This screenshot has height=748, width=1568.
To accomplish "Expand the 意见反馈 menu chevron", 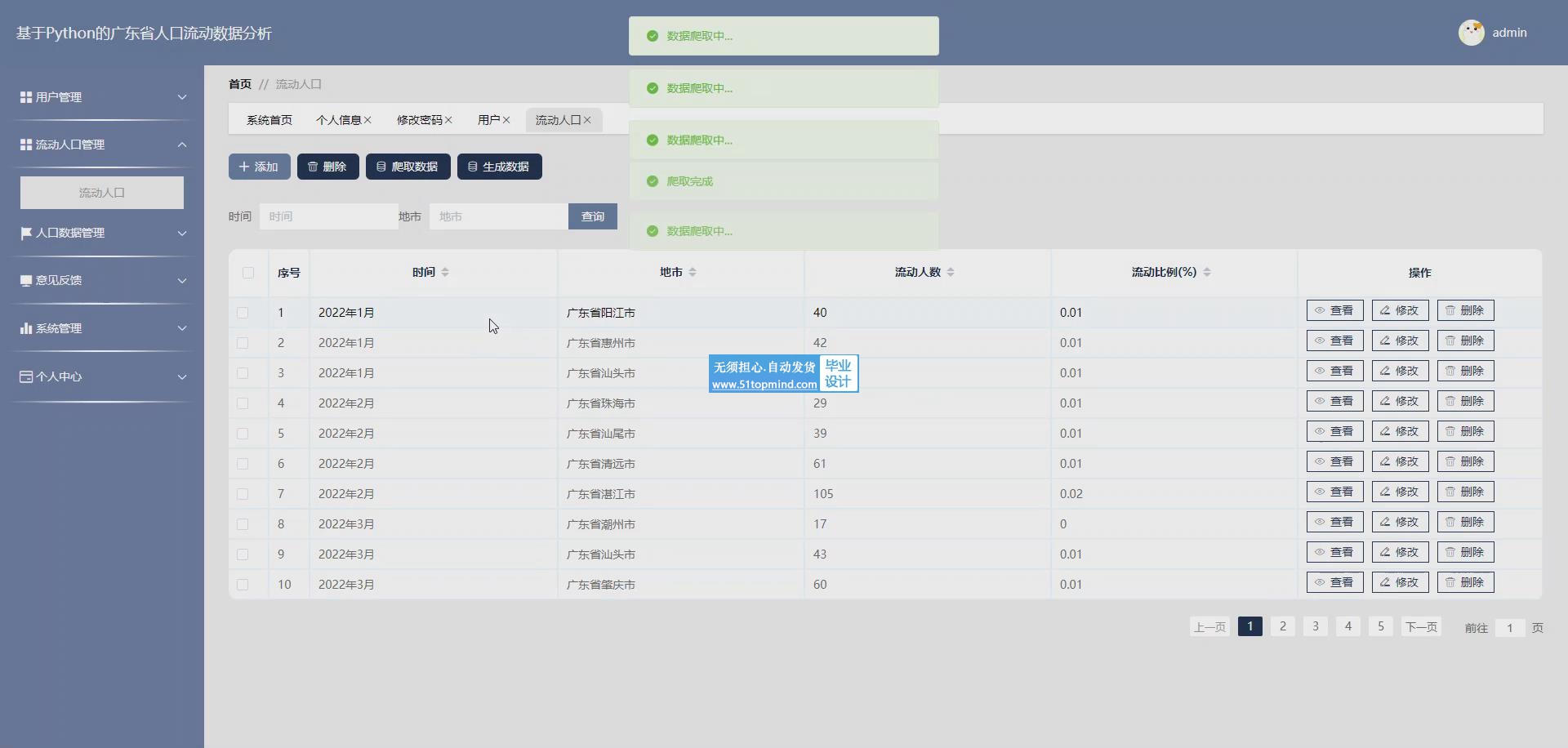I will [x=182, y=280].
